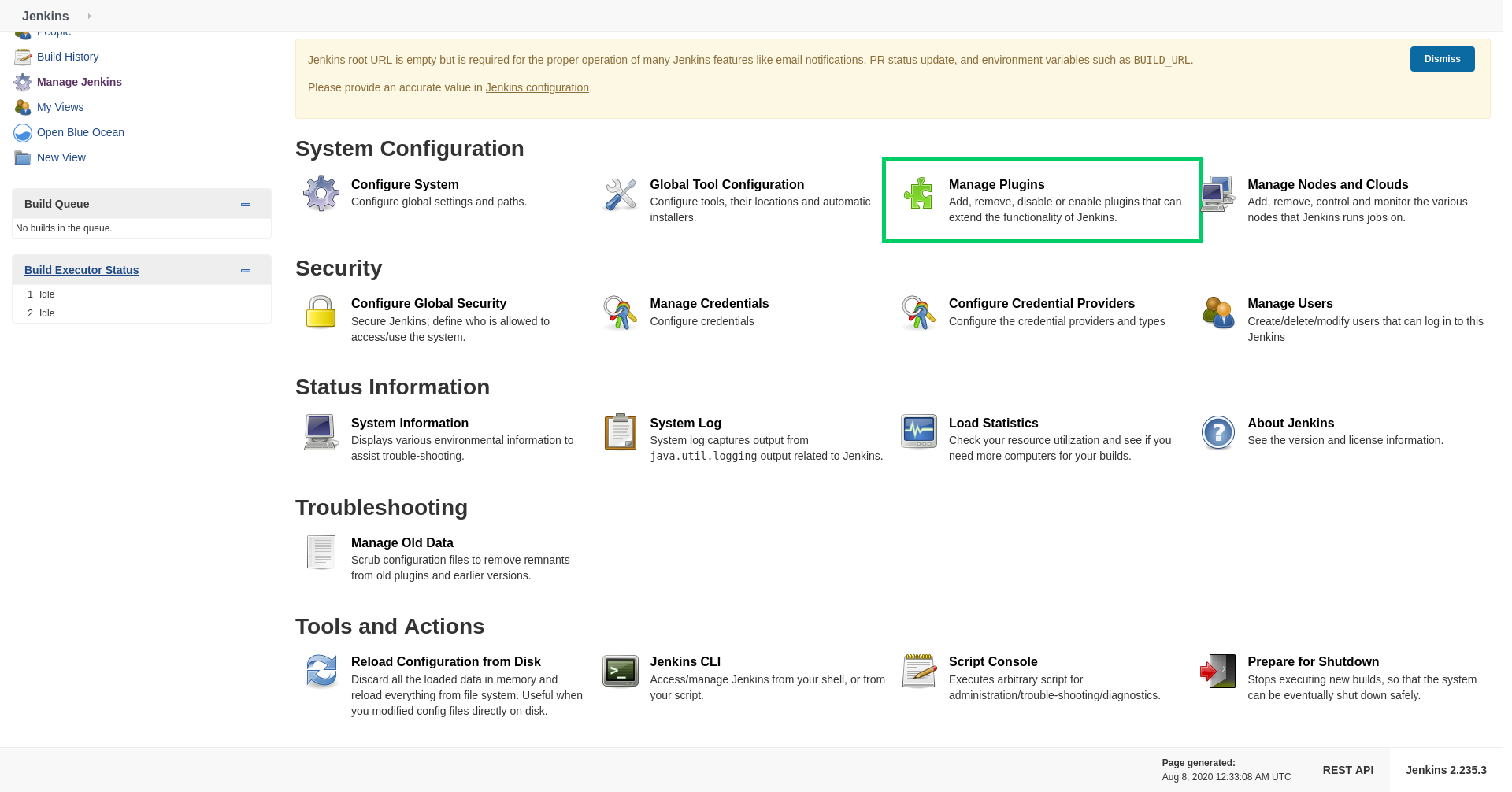Open Configure Credential Providers title link
The height and width of the screenshot is (792, 1512).
pos(1041,303)
